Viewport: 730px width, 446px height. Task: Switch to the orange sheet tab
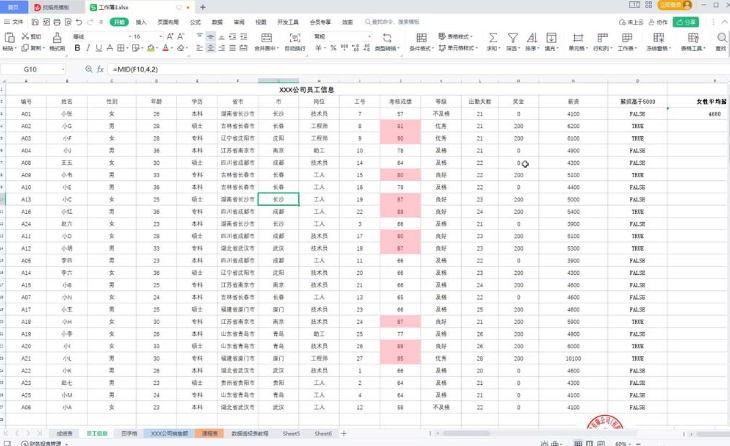pyautogui.click(x=210, y=433)
